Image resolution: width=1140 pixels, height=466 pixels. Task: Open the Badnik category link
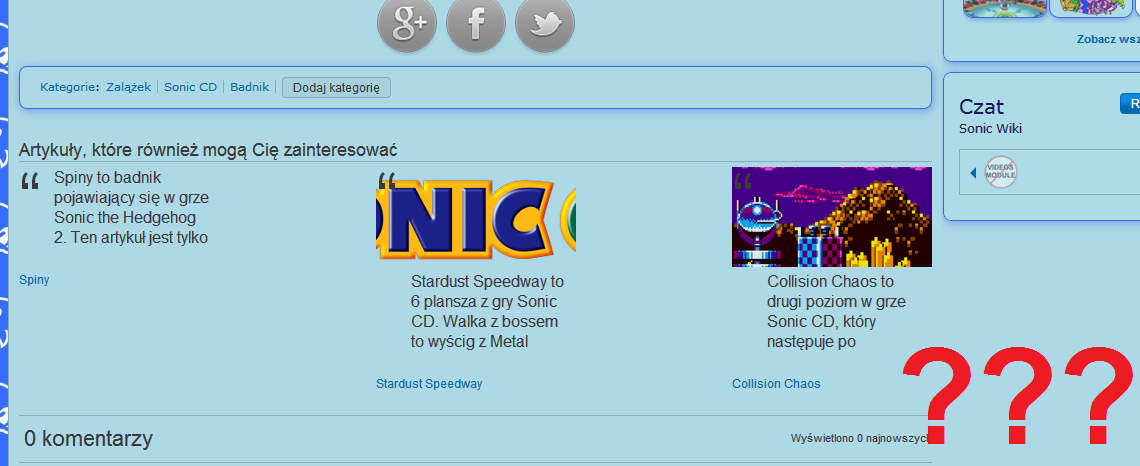click(249, 87)
